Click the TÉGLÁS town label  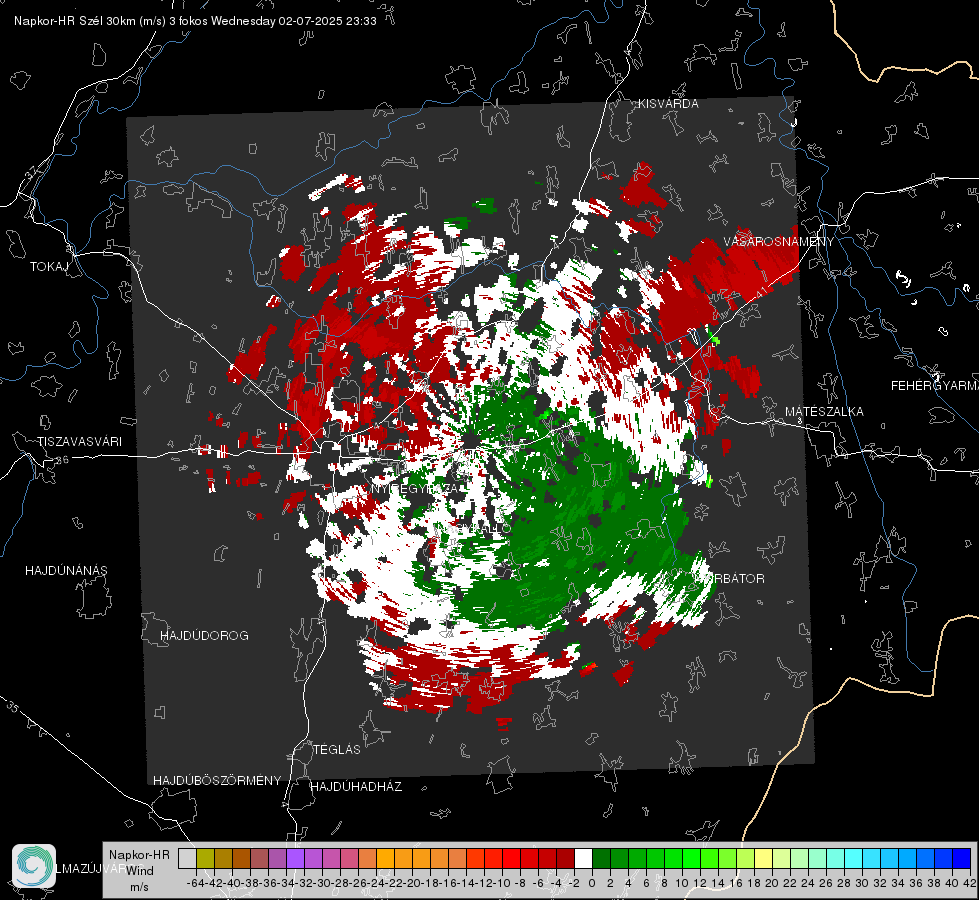click(x=337, y=749)
